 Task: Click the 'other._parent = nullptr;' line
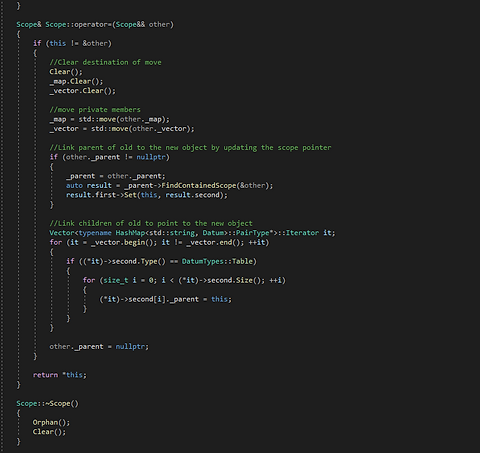[x=99, y=347]
